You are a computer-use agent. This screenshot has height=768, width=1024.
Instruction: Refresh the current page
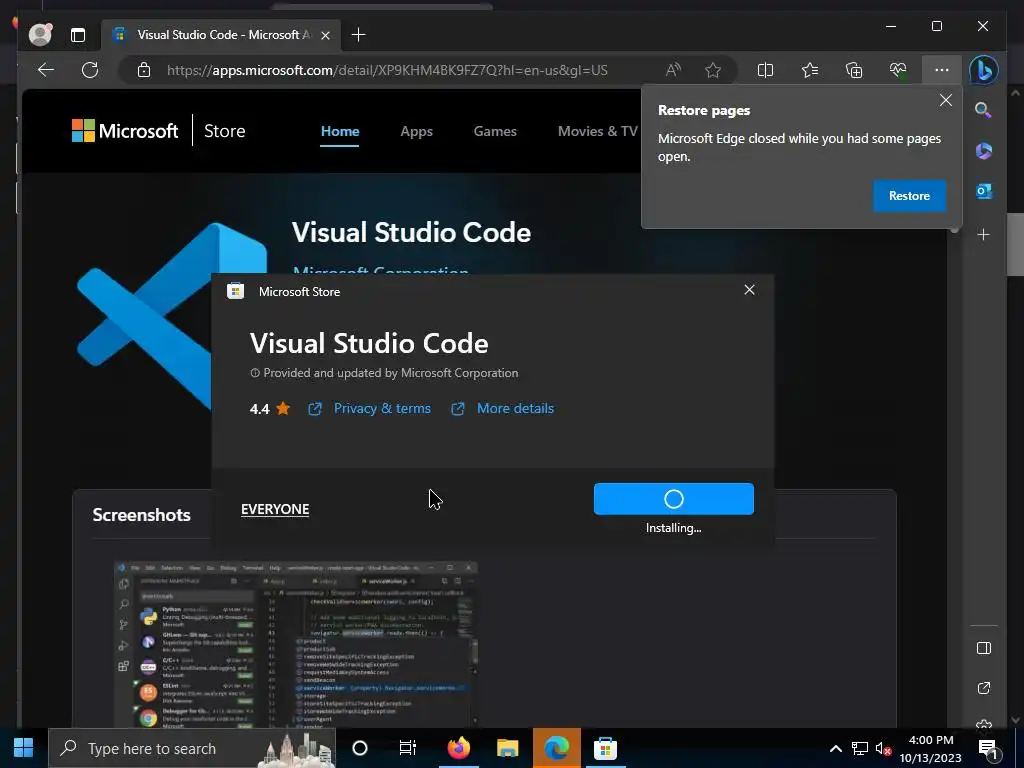click(90, 70)
